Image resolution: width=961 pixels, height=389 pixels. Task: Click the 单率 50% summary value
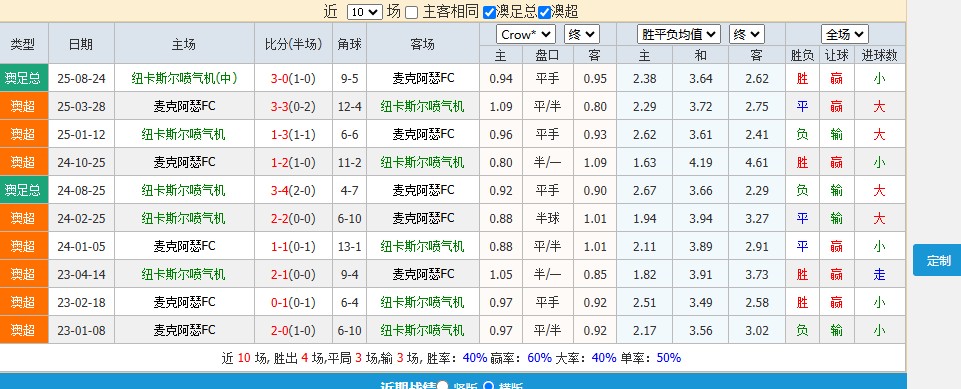pyautogui.click(x=668, y=358)
